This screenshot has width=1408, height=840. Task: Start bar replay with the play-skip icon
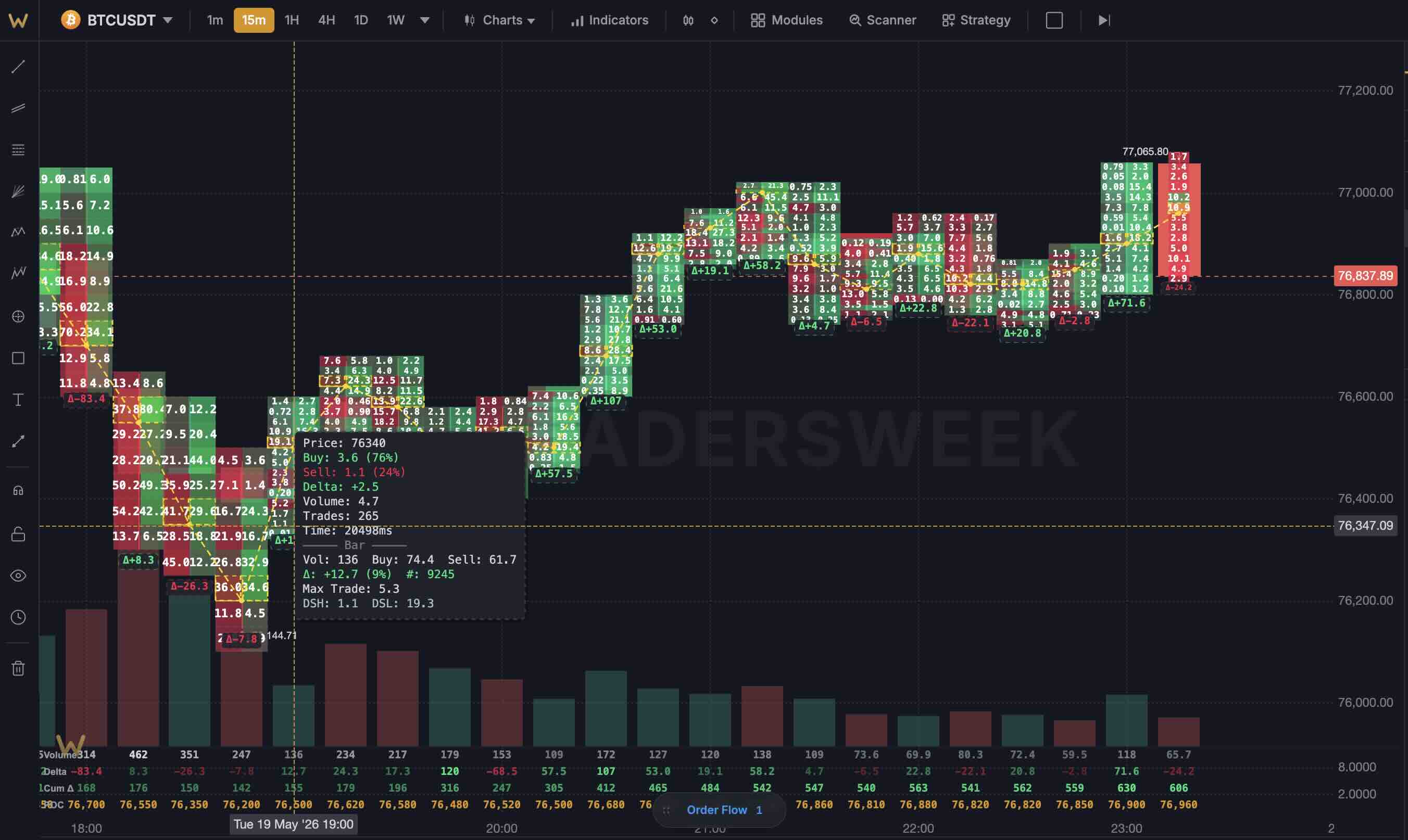coord(1104,20)
